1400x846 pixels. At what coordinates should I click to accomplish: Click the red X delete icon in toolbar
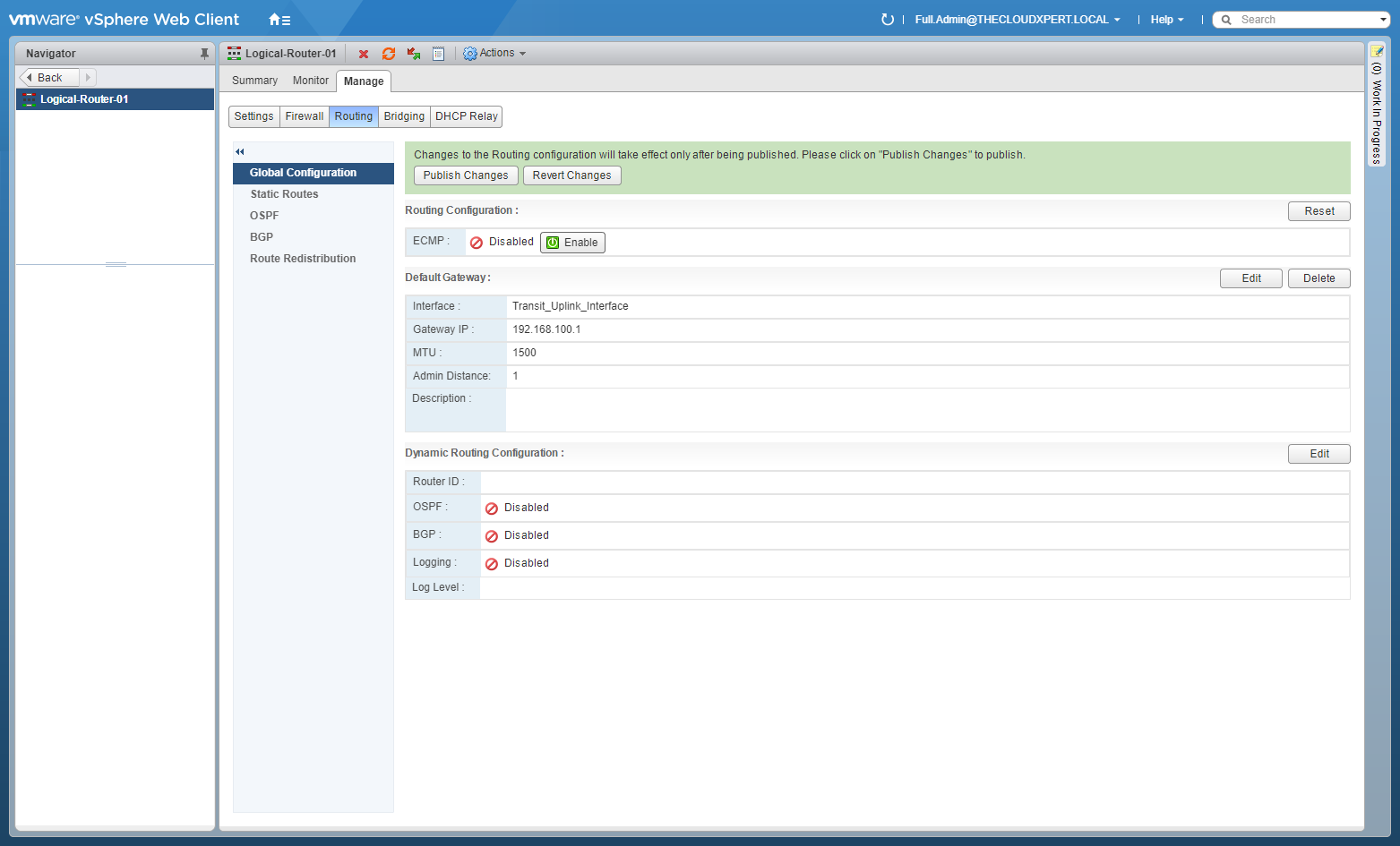364,54
